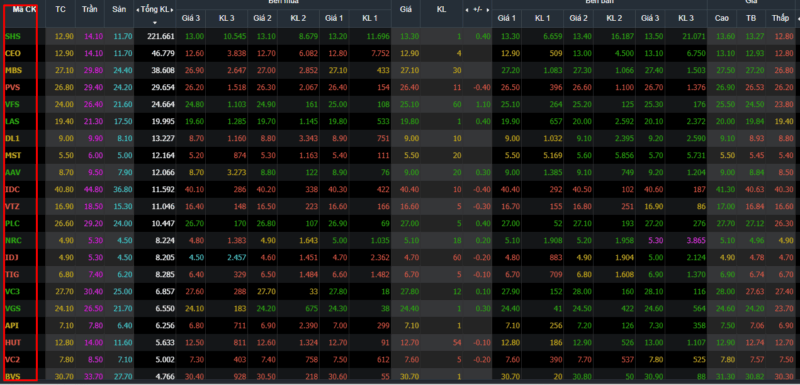Screen dimensions: 800x385
Task: Select the Cao price column header
Action: 722,19
